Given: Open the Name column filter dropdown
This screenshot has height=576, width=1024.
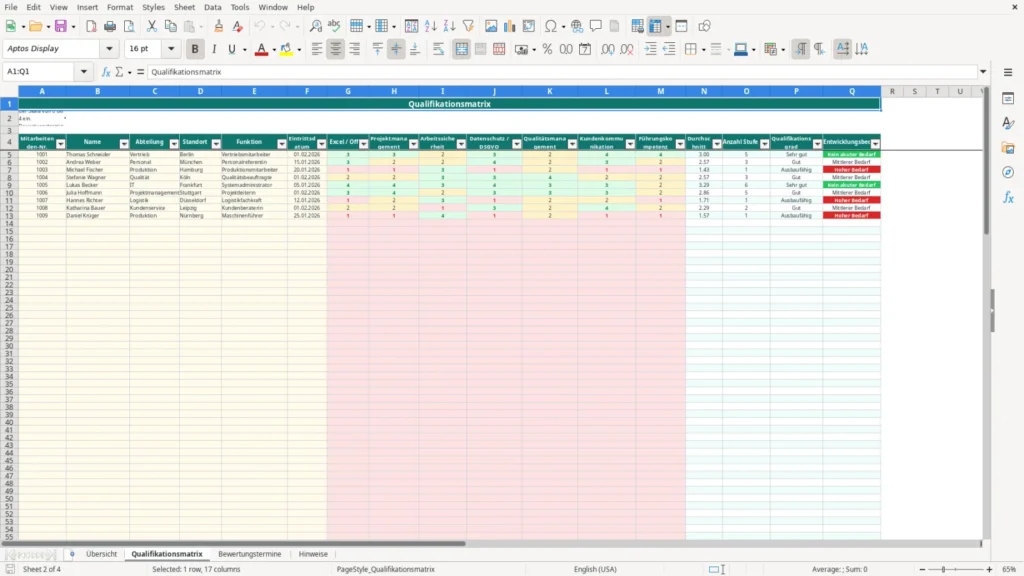Looking at the screenshot, I should click(x=124, y=144).
